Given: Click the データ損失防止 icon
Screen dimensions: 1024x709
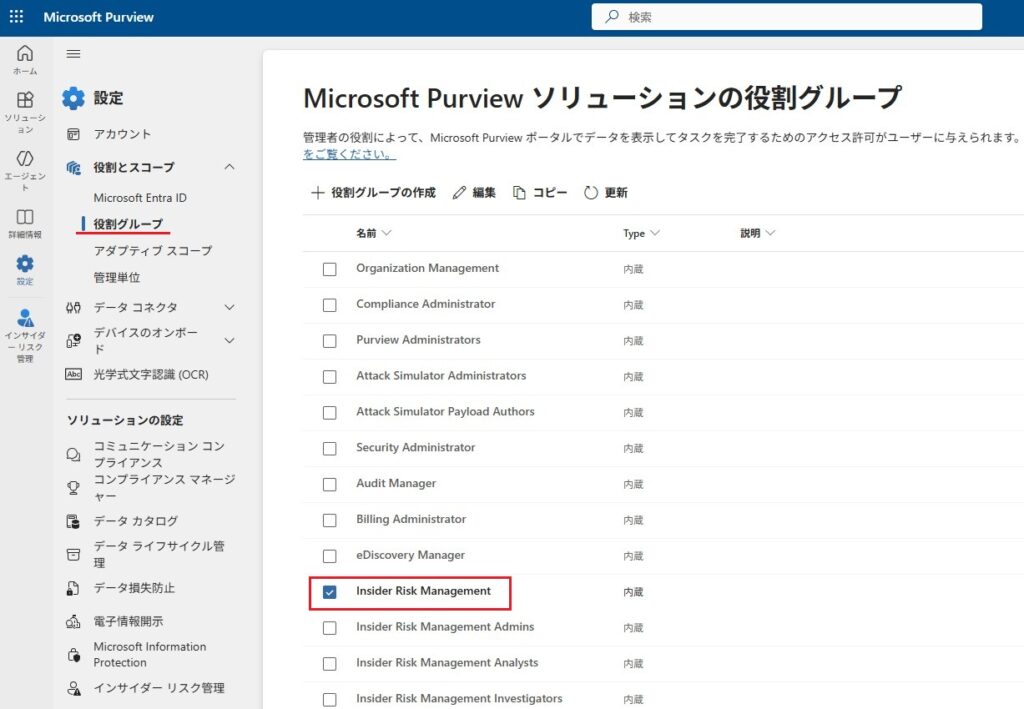Looking at the screenshot, I should coord(73,588).
